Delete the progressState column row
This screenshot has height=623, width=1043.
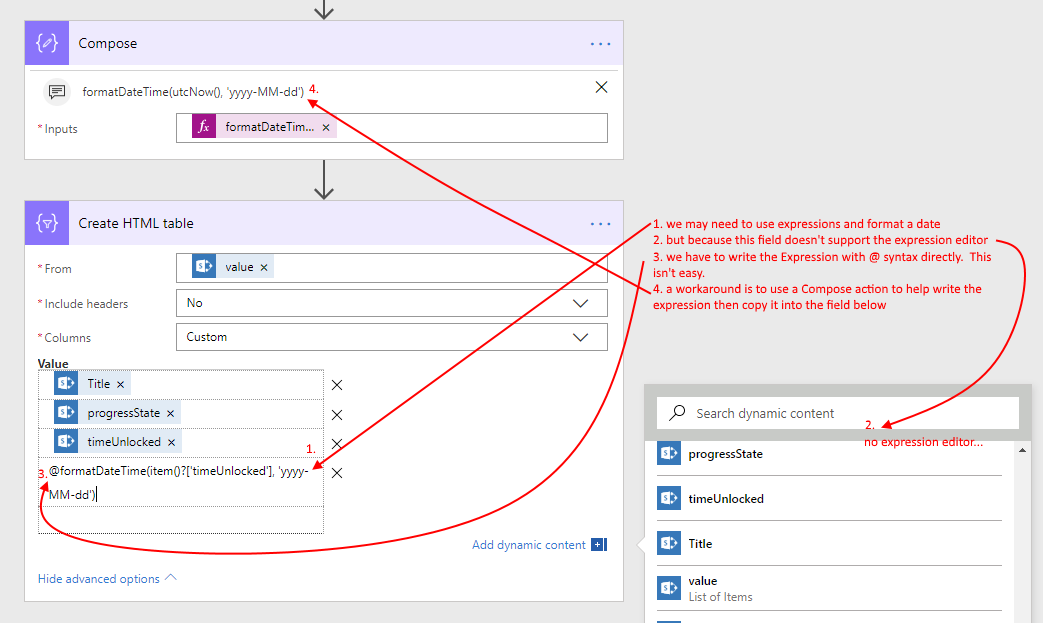337,414
